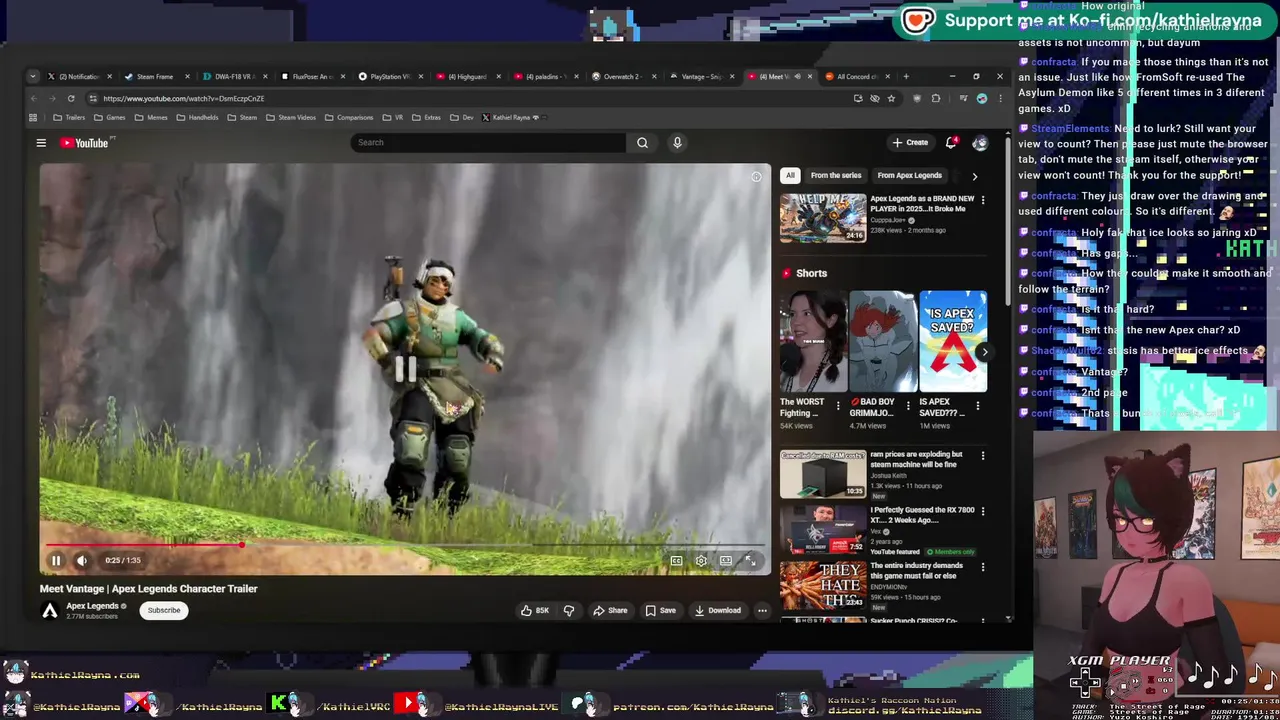Switch to the Overwatch 2 tab
Screen dimensions: 1280x720
(625, 76)
